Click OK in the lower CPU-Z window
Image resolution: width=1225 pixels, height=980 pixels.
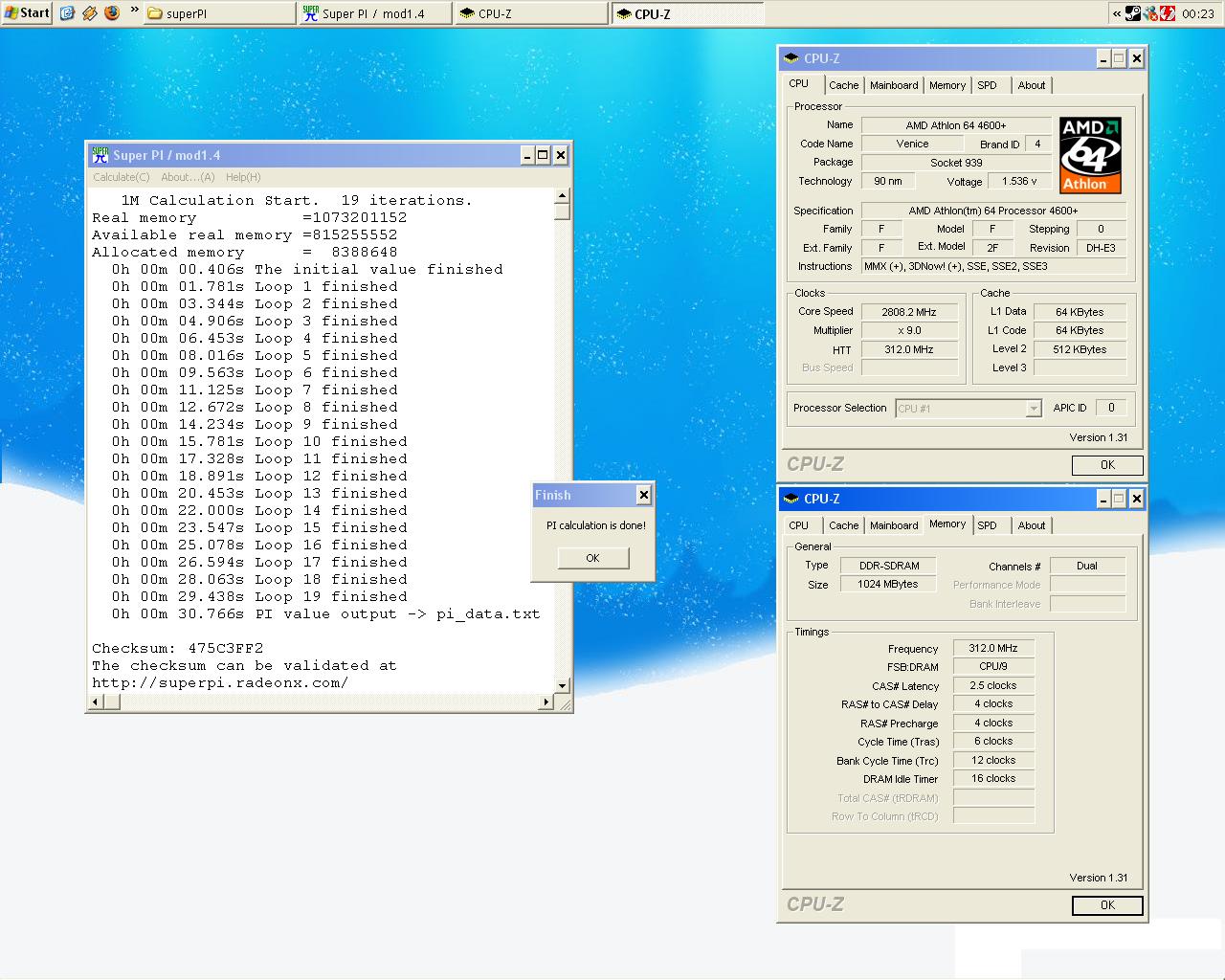(x=1107, y=905)
